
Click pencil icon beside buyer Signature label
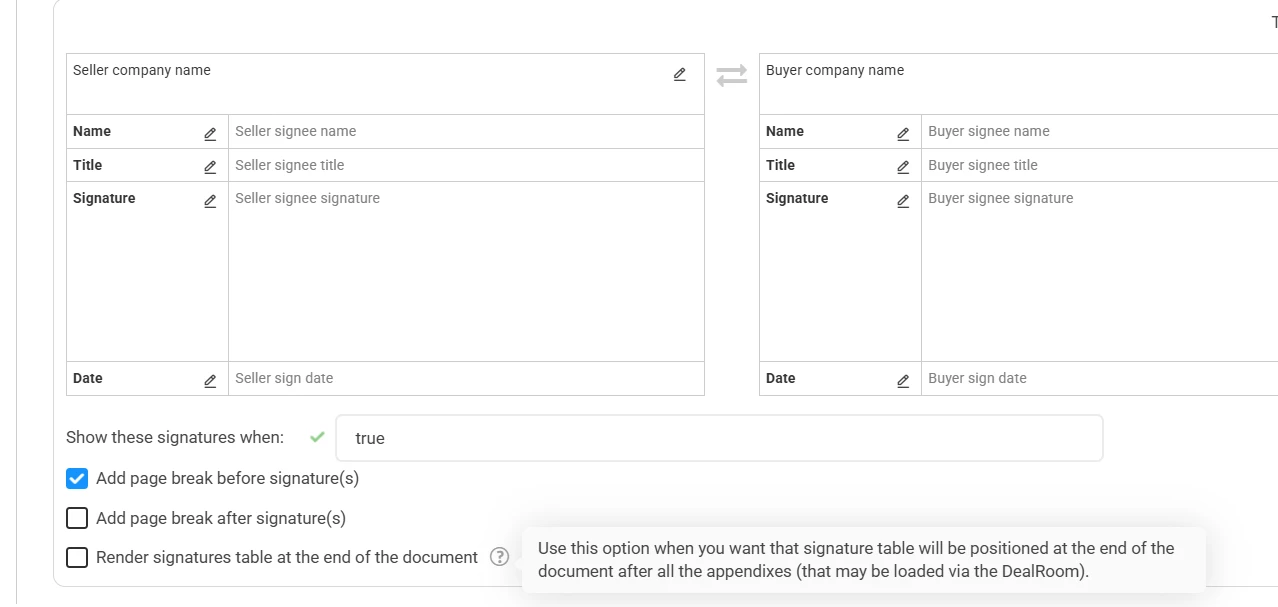tap(903, 201)
